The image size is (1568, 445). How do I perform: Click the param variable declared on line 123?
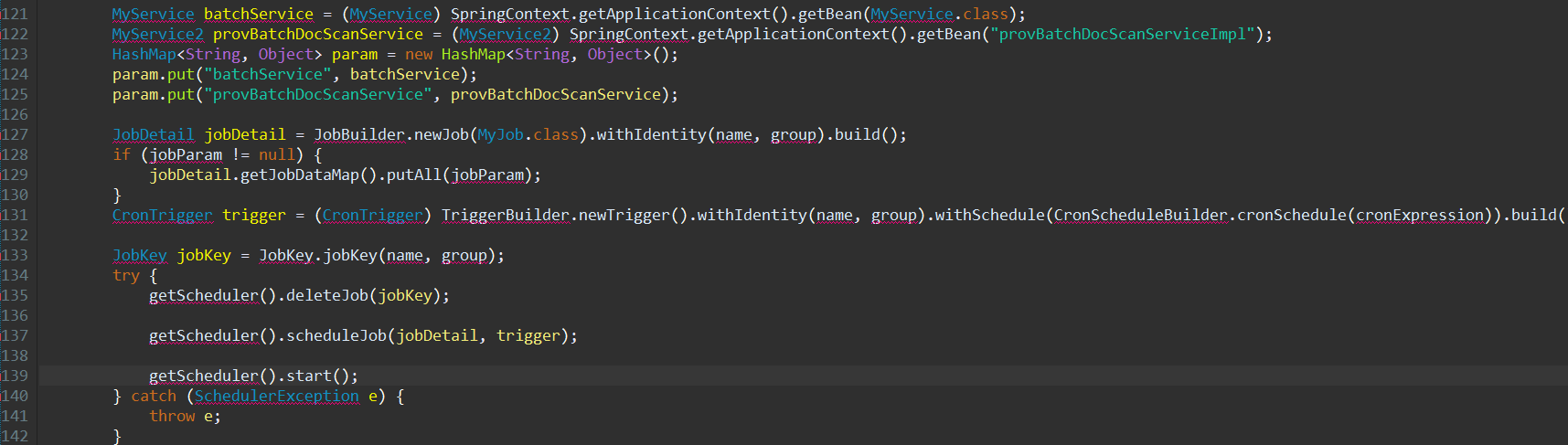355,54
